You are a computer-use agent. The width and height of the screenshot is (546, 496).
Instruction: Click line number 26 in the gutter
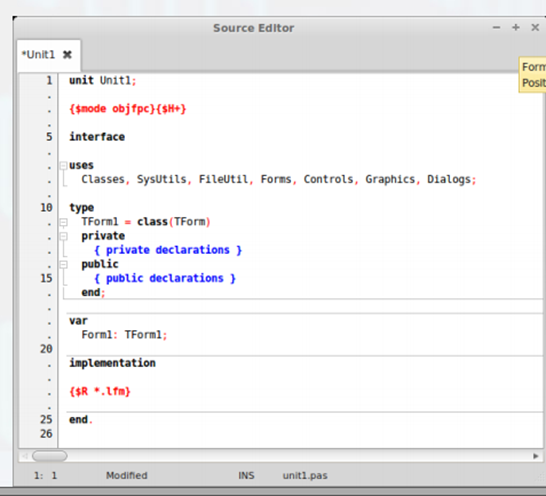tap(46, 434)
